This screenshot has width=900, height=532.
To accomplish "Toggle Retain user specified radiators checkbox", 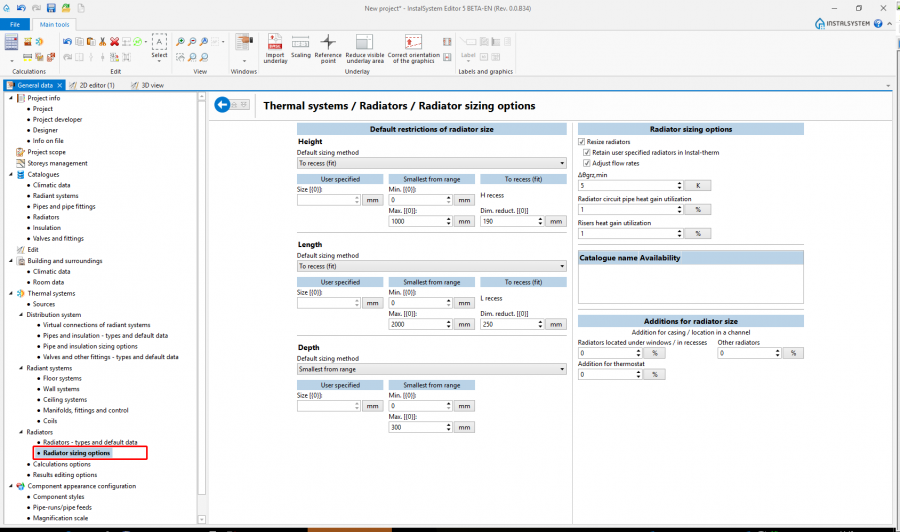I will (587, 152).
